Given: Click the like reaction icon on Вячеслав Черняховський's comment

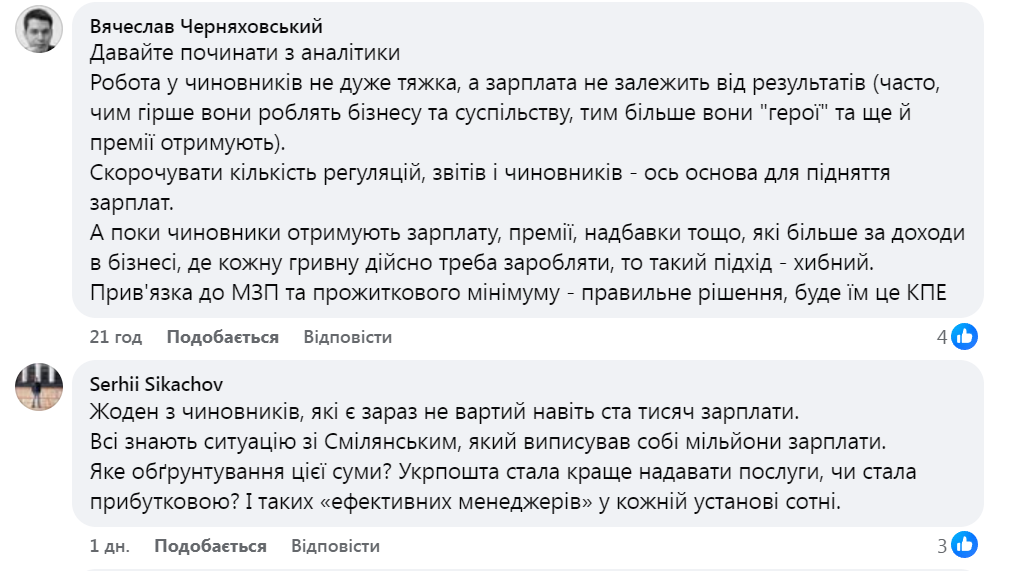Looking at the screenshot, I should click(964, 337).
